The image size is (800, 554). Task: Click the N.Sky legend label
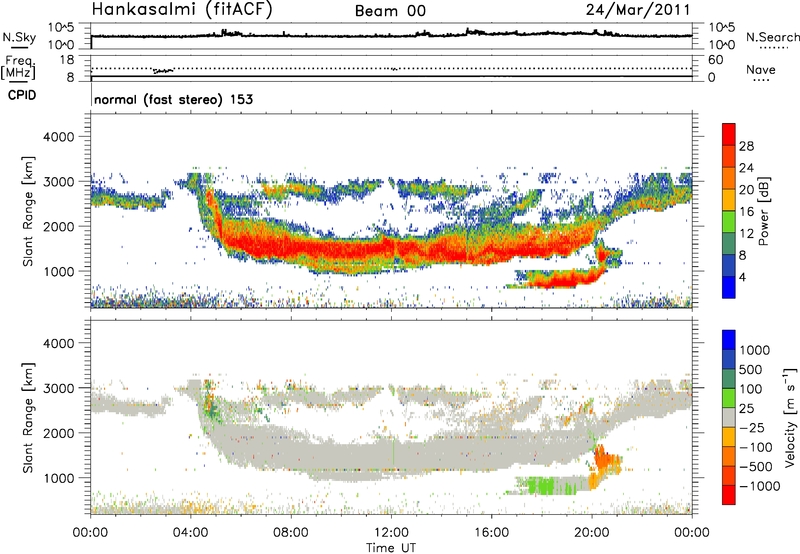point(19,37)
